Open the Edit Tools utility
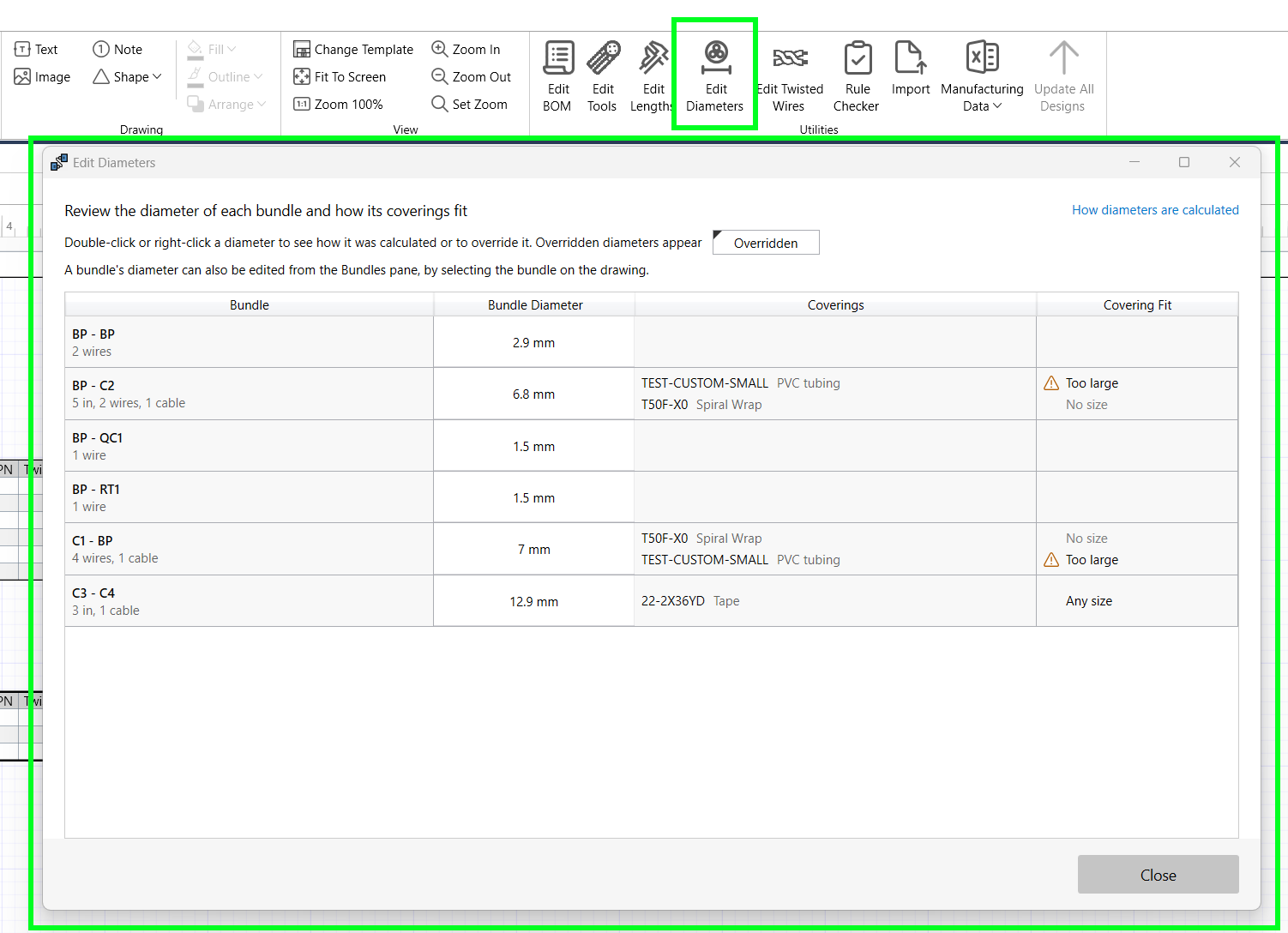Viewport: 1288px width, 933px height. click(x=603, y=76)
